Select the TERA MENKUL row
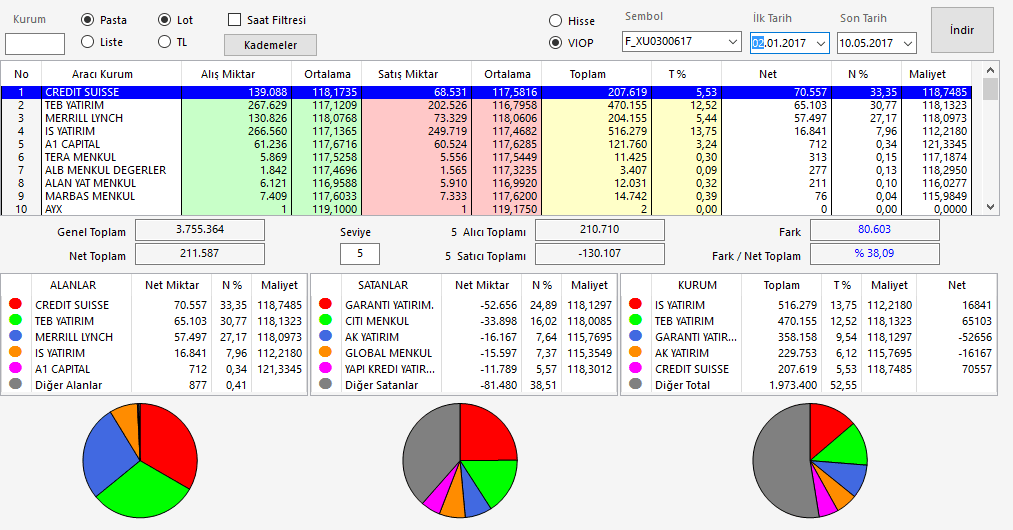 (x=486, y=157)
